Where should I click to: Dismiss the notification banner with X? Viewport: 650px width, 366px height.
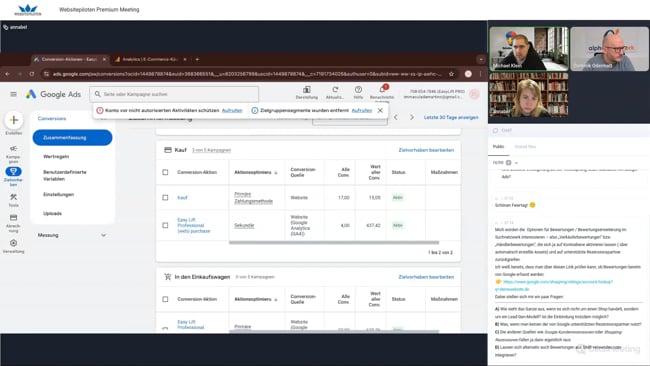pyautogui.click(x=380, y=110)
